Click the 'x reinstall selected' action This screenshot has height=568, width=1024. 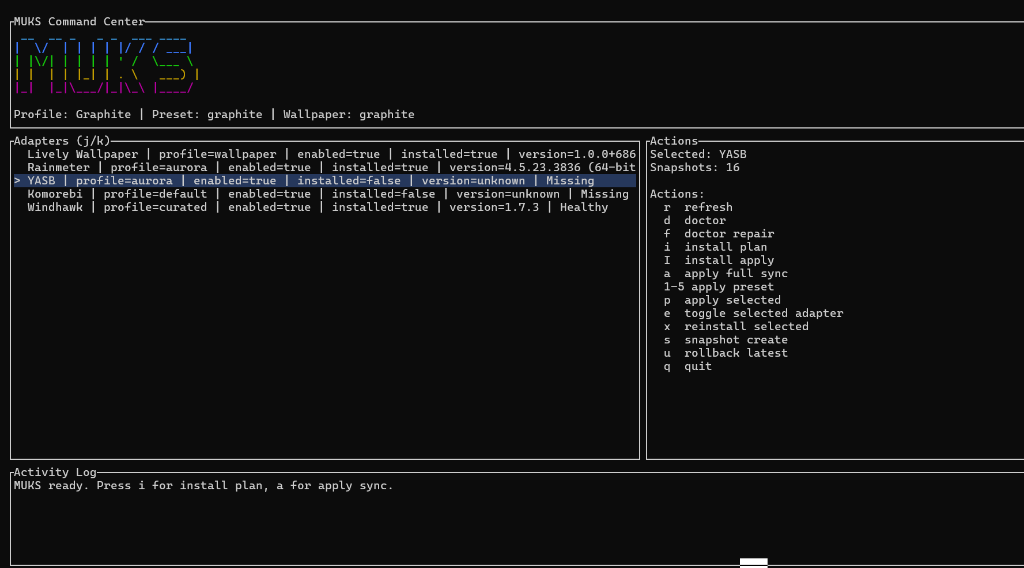tap(736, 326)
